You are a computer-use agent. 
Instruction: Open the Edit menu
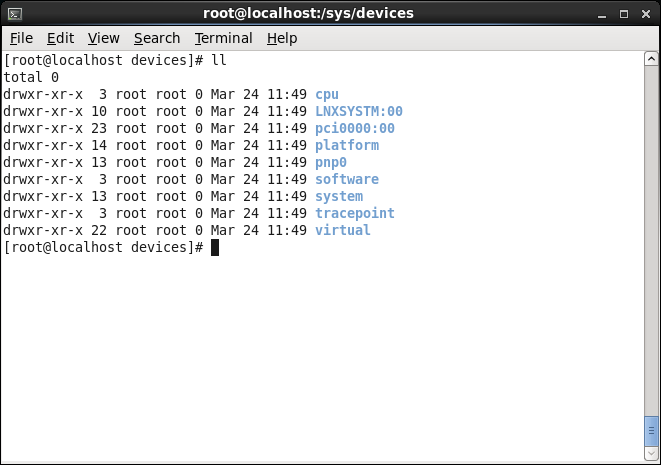(x=60, y=38)
